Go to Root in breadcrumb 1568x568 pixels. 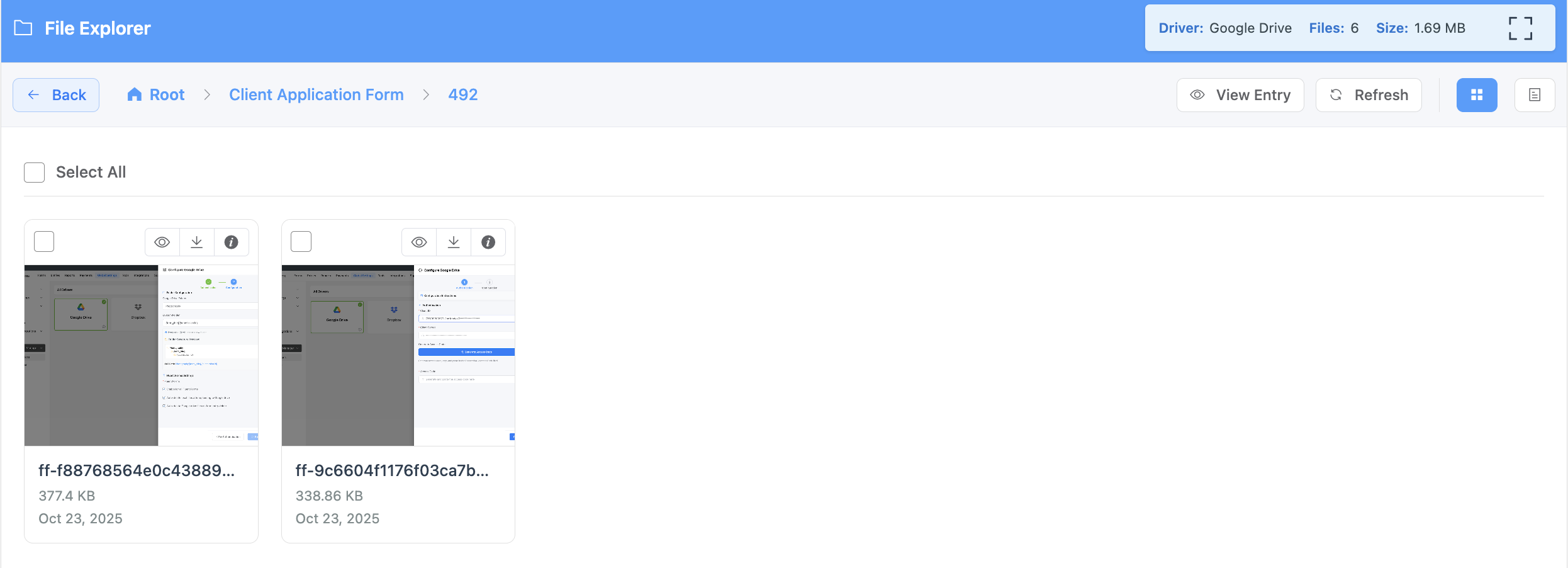[156, 95]
